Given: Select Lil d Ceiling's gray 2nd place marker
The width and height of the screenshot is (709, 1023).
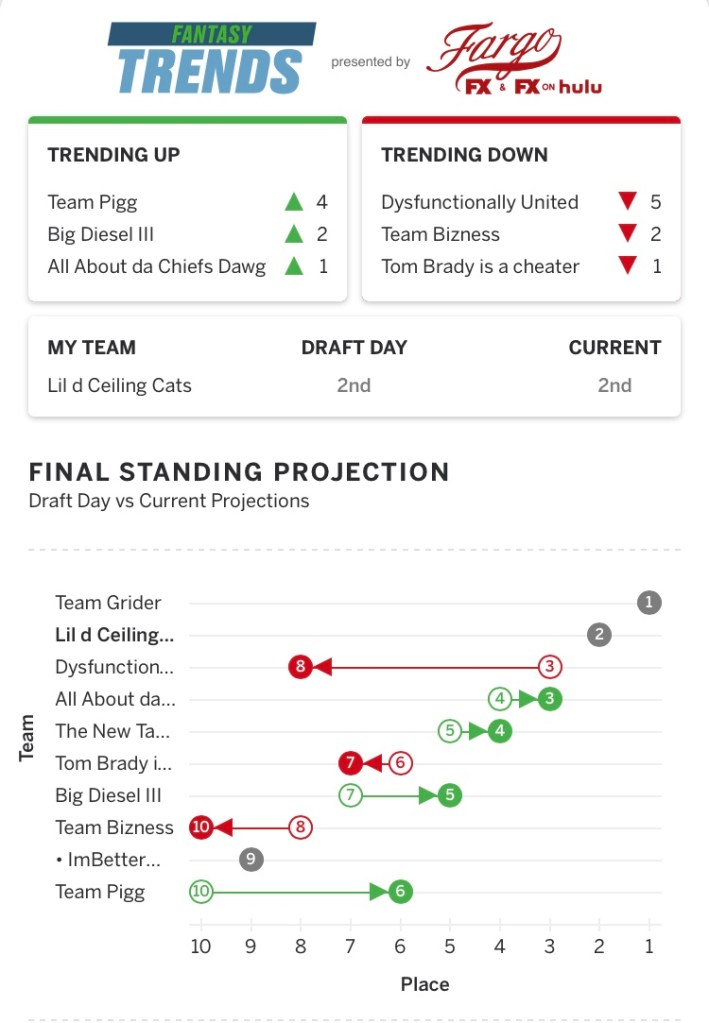Looking at the screenshot, I should point(599,634).
